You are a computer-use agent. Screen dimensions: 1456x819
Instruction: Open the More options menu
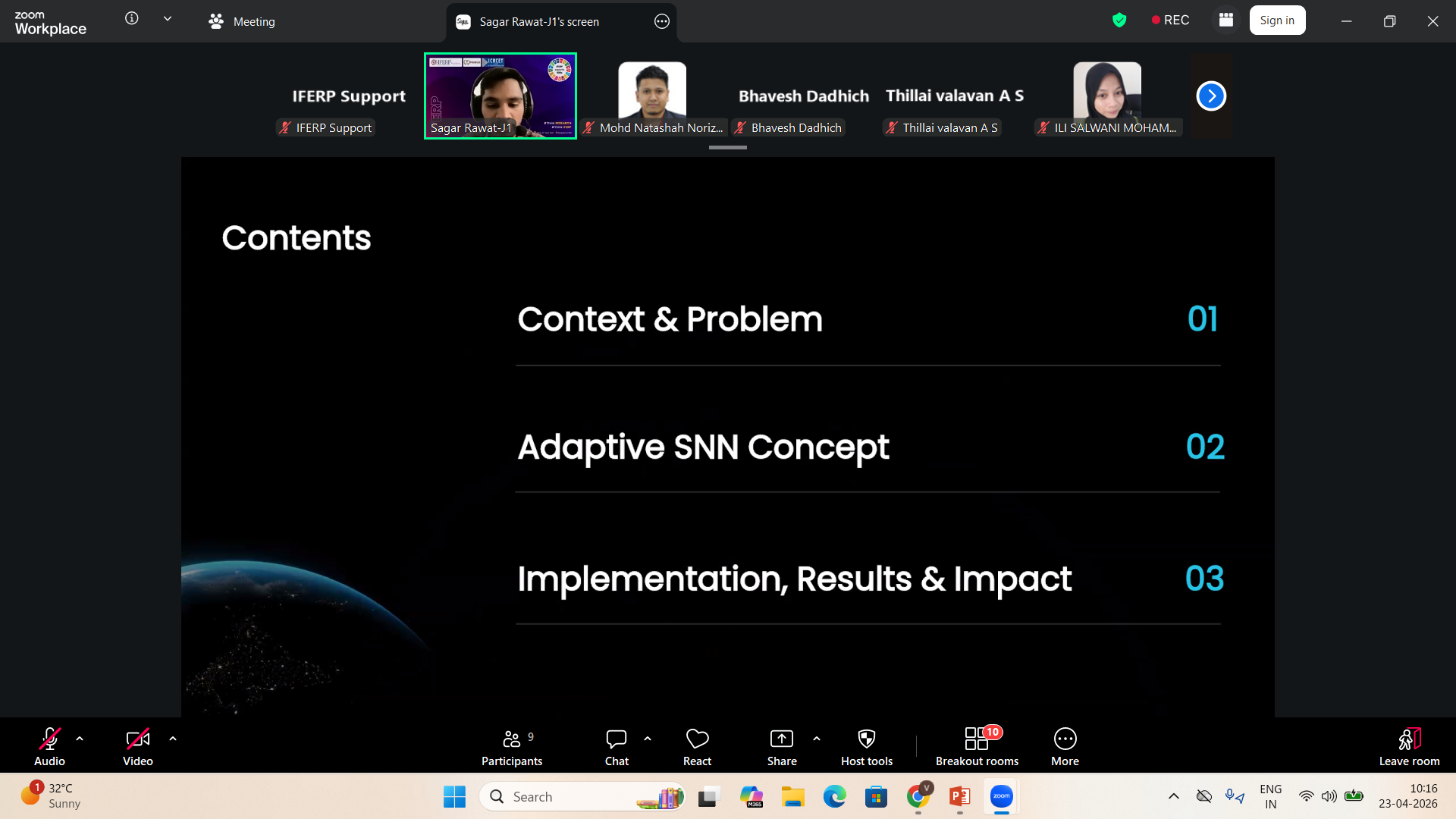pyautogui.click(x=1065, y=747)
